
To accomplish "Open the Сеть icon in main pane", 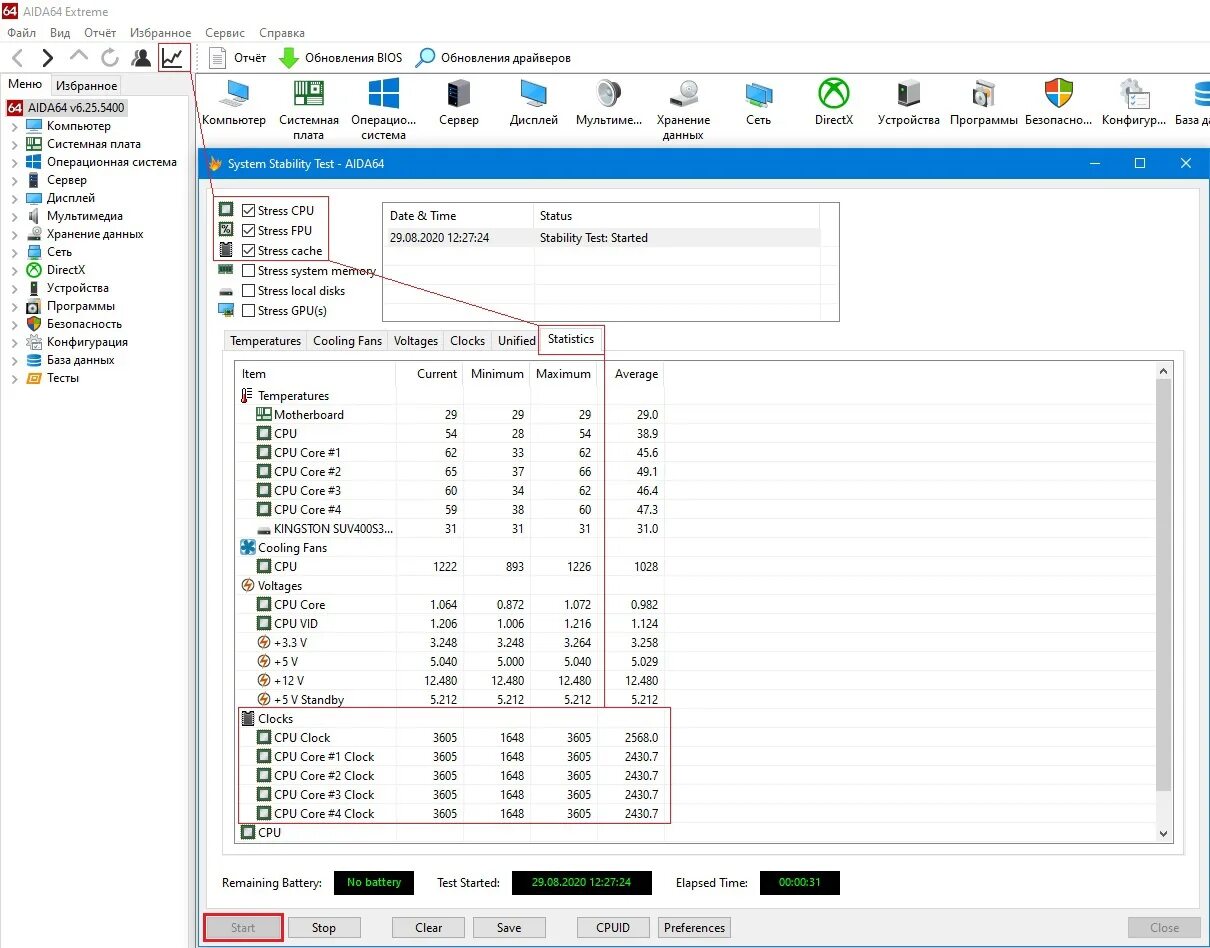I will 759,103.
